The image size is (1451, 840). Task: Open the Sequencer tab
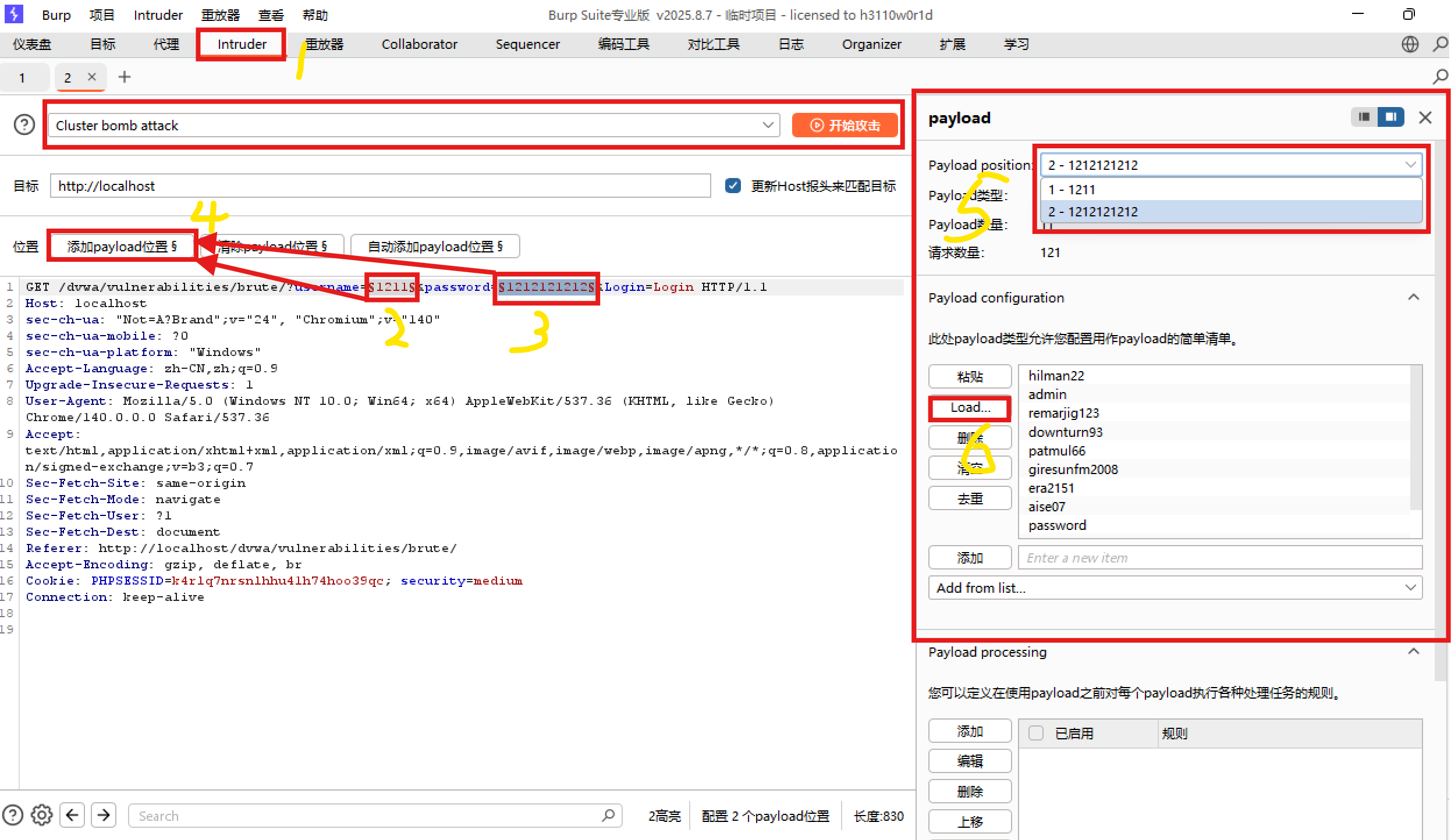point(527,44)
